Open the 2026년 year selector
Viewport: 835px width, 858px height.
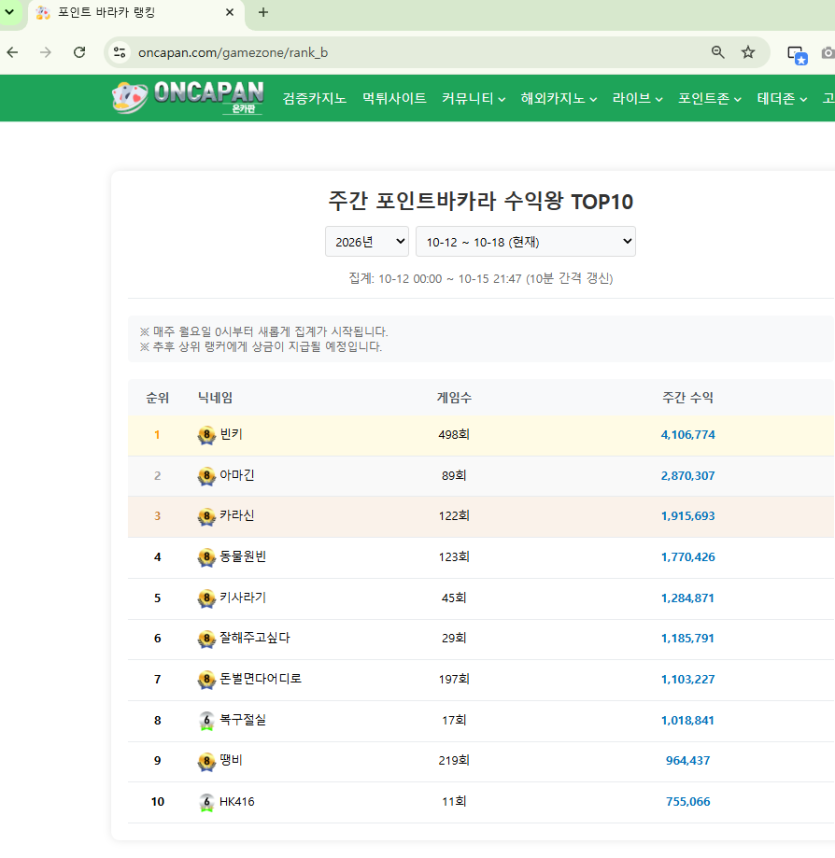click(x=367, y=241)
